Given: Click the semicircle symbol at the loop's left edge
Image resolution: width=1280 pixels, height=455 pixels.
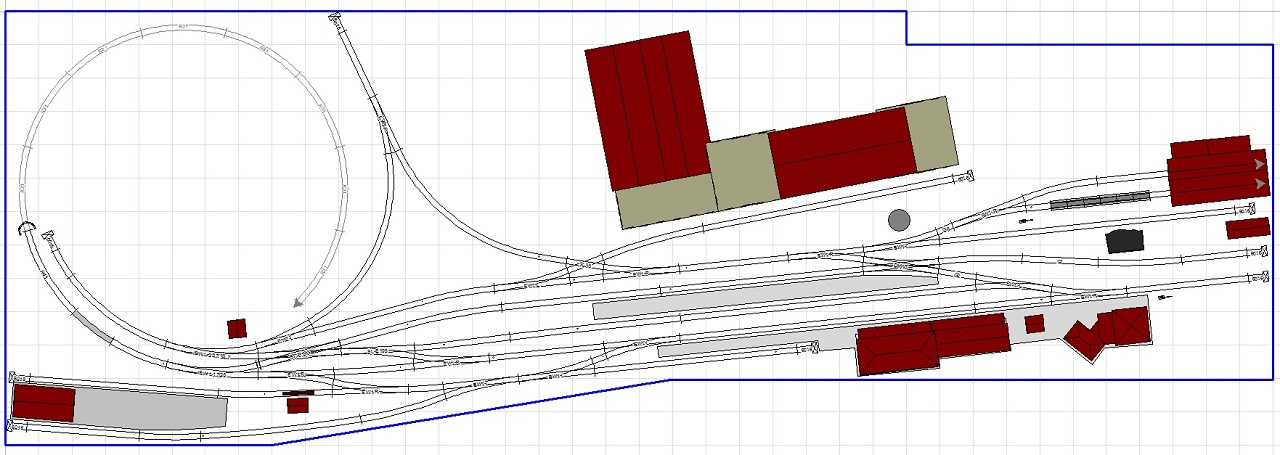Looking at the screenshot, I should [x=27, y=229].
